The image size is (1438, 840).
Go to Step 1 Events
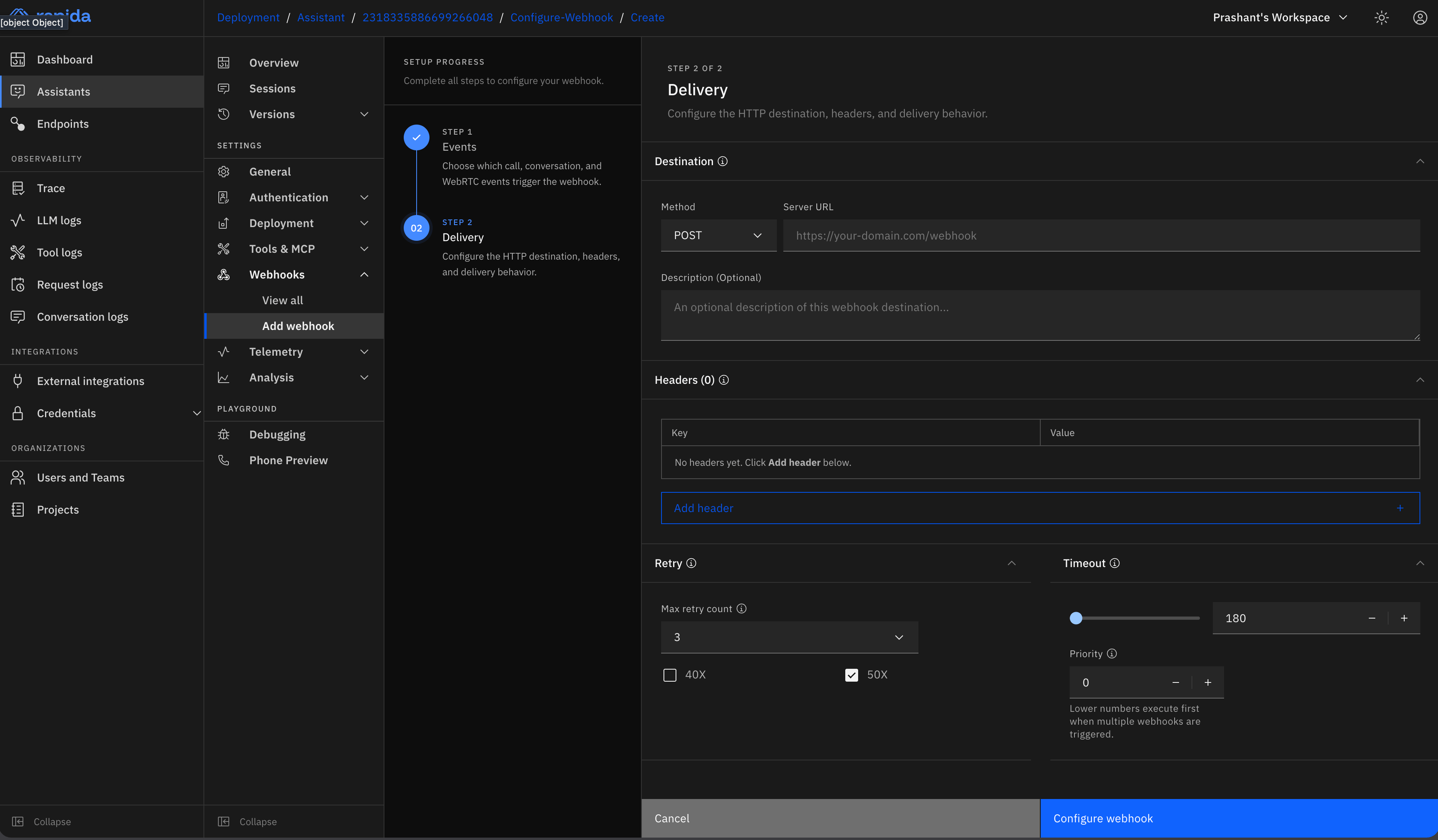(512, 156)
